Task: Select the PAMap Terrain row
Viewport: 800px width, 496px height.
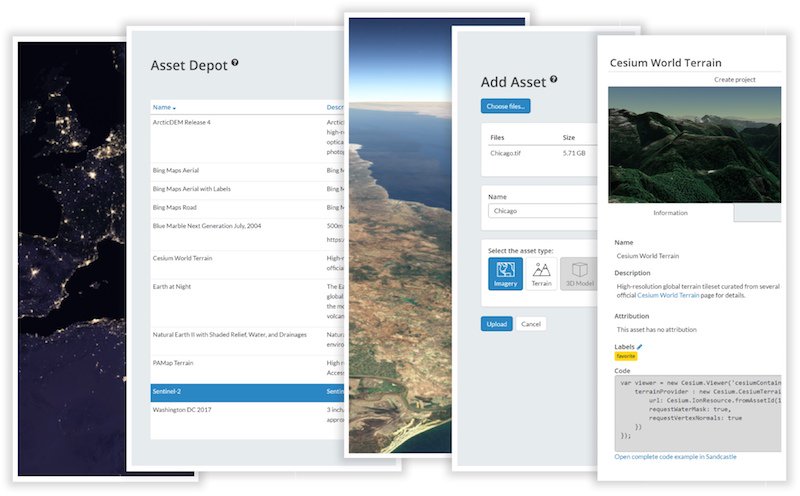Action: point(247,369)
